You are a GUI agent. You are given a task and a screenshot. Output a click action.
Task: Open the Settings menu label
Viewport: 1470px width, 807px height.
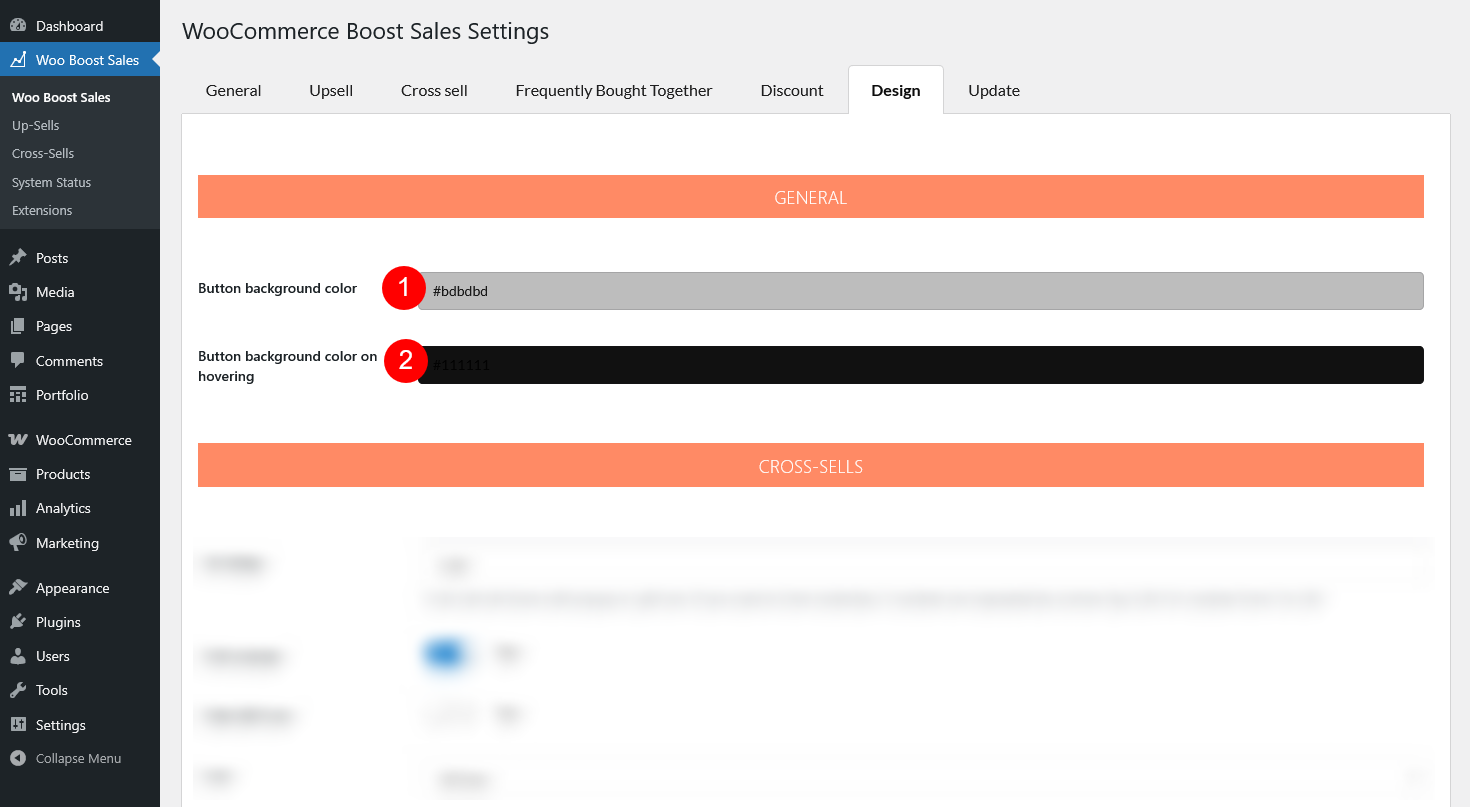61,725
